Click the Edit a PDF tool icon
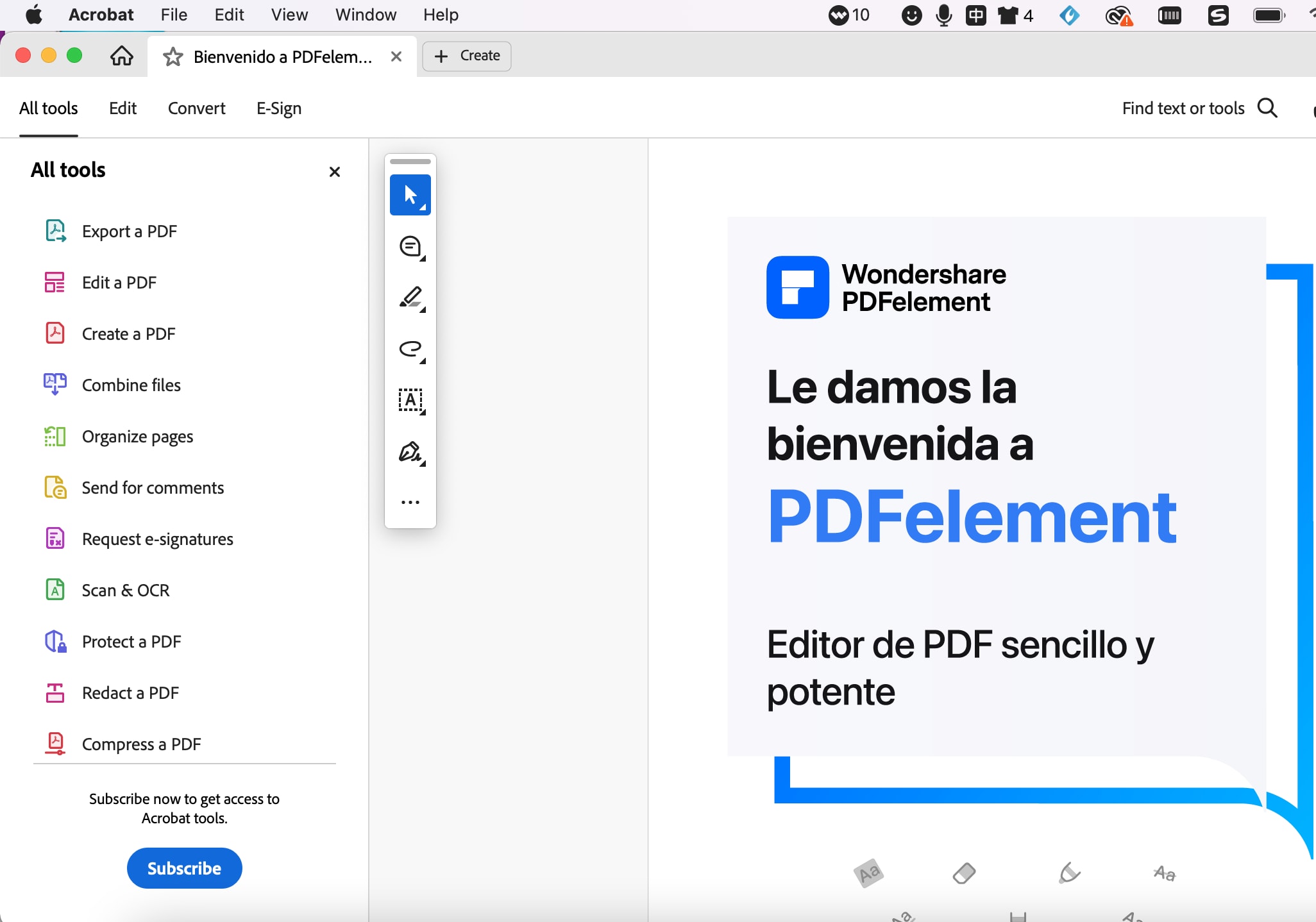 (x=55, y=282)
